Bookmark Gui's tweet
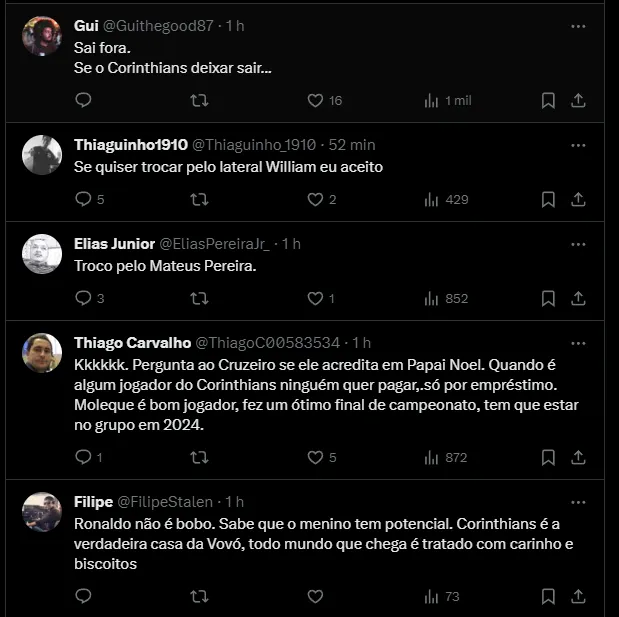Screen dimensions: 619x617 pos(548,100)
